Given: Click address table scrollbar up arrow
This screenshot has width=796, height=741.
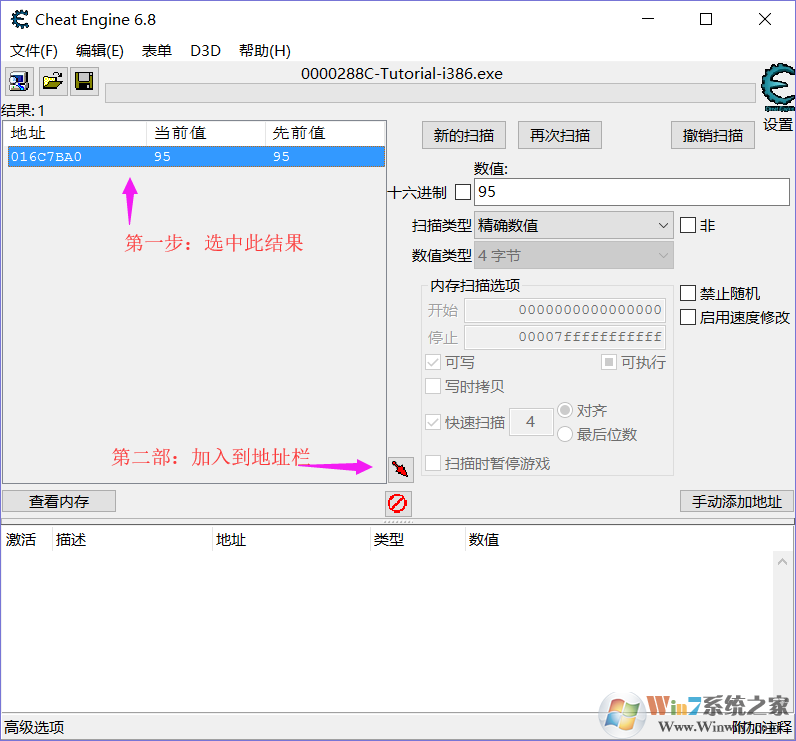Looking at the screenshot, I should (782, 561).
